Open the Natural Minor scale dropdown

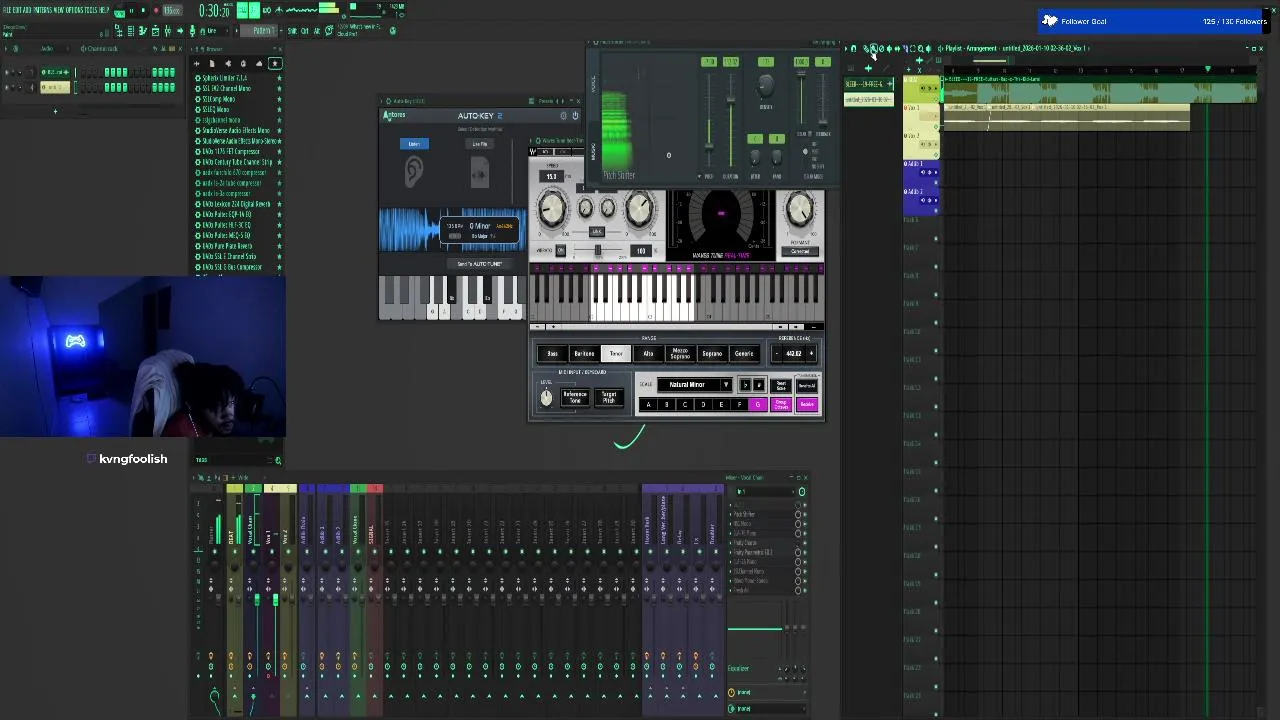click(695, 385)
